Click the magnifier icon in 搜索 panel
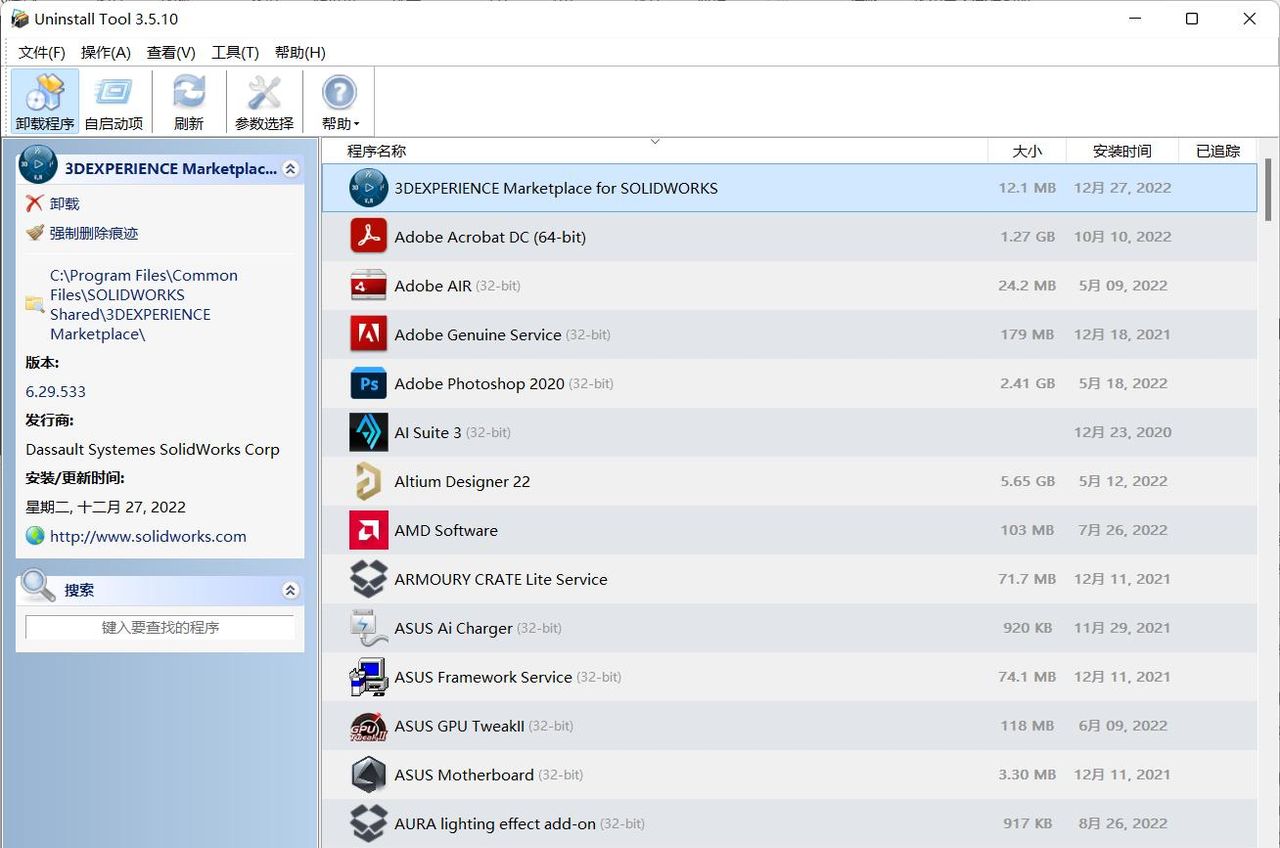Viewport: 1280px width, 848px height. (x=38, y=585)
